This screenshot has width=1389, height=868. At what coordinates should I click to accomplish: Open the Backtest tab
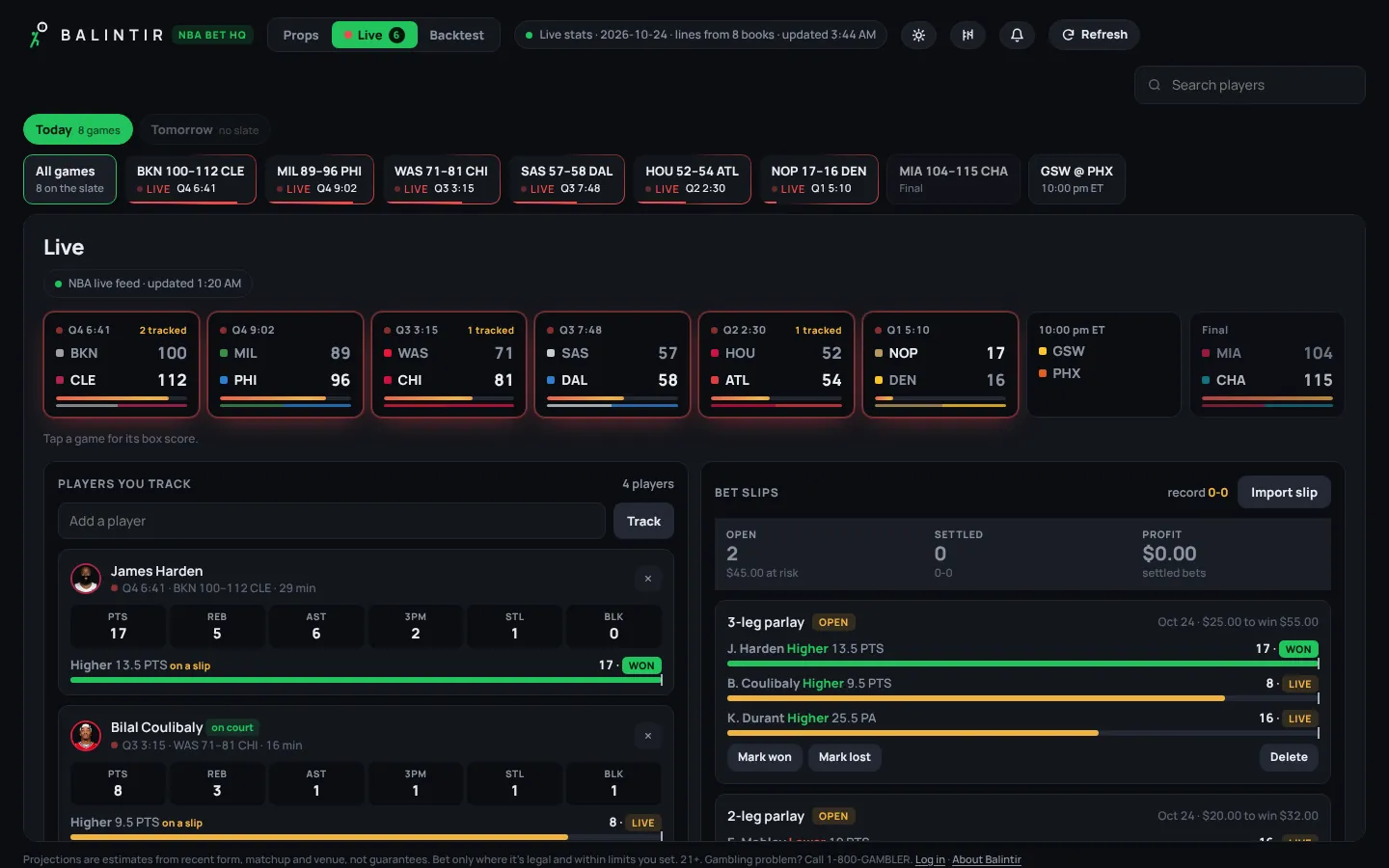click(456, 35)
